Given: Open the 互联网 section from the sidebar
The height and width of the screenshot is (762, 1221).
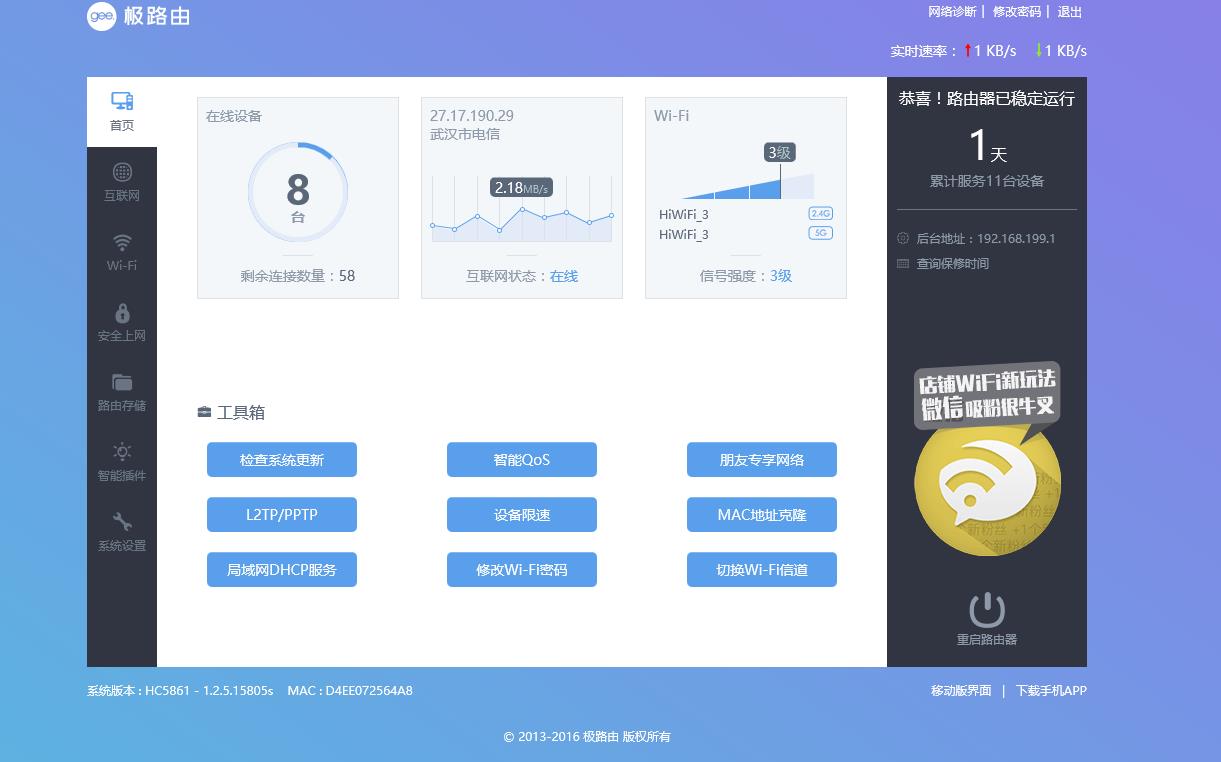Looking at the screenshot, I should point(122,180).
